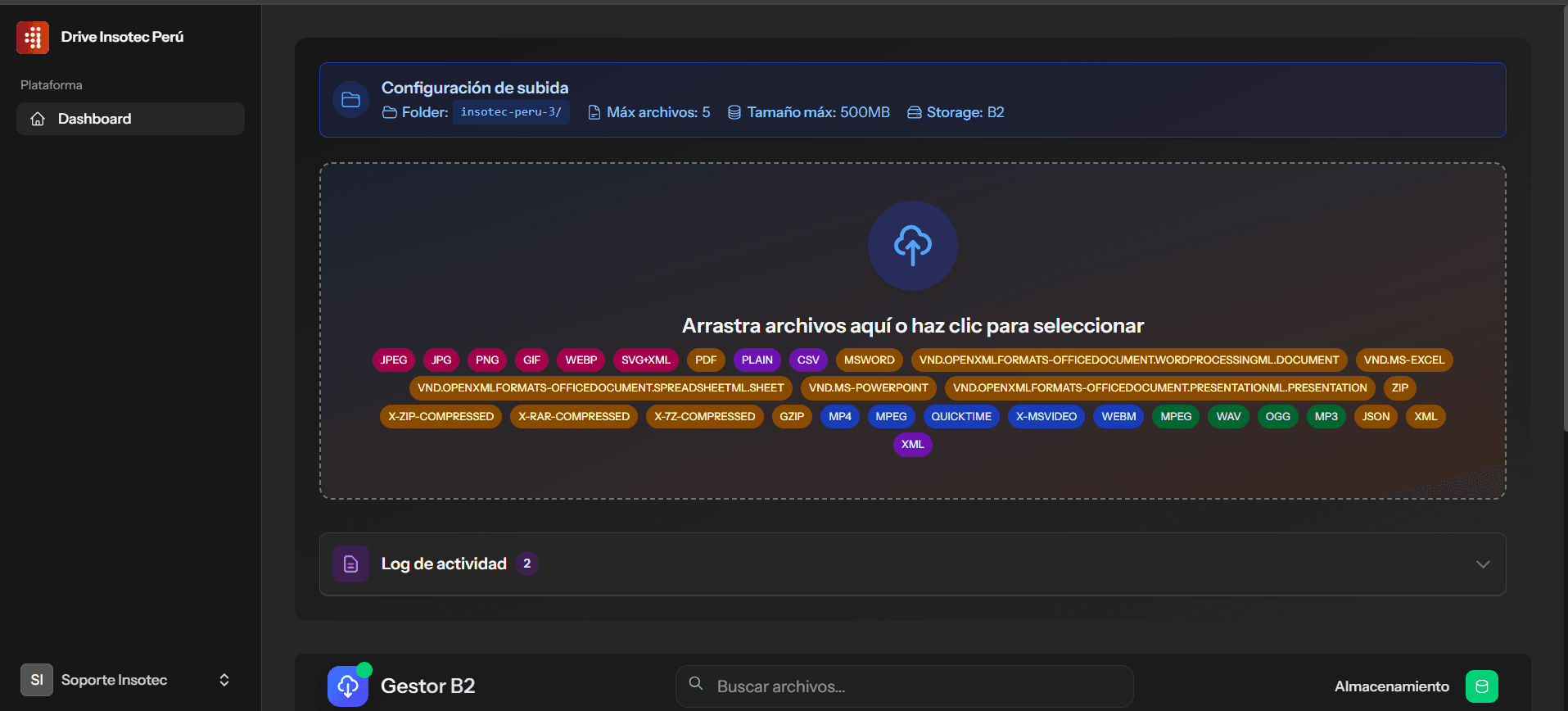Click the folder icon beside Configuración de subida
Image resolution: width=1568 pixels, height=711 pixels.
point(350,100)
